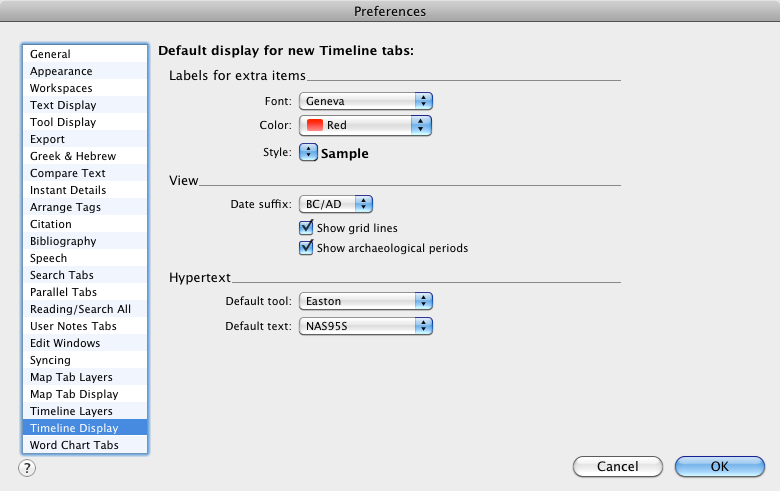Open the help question mark button

27,468
